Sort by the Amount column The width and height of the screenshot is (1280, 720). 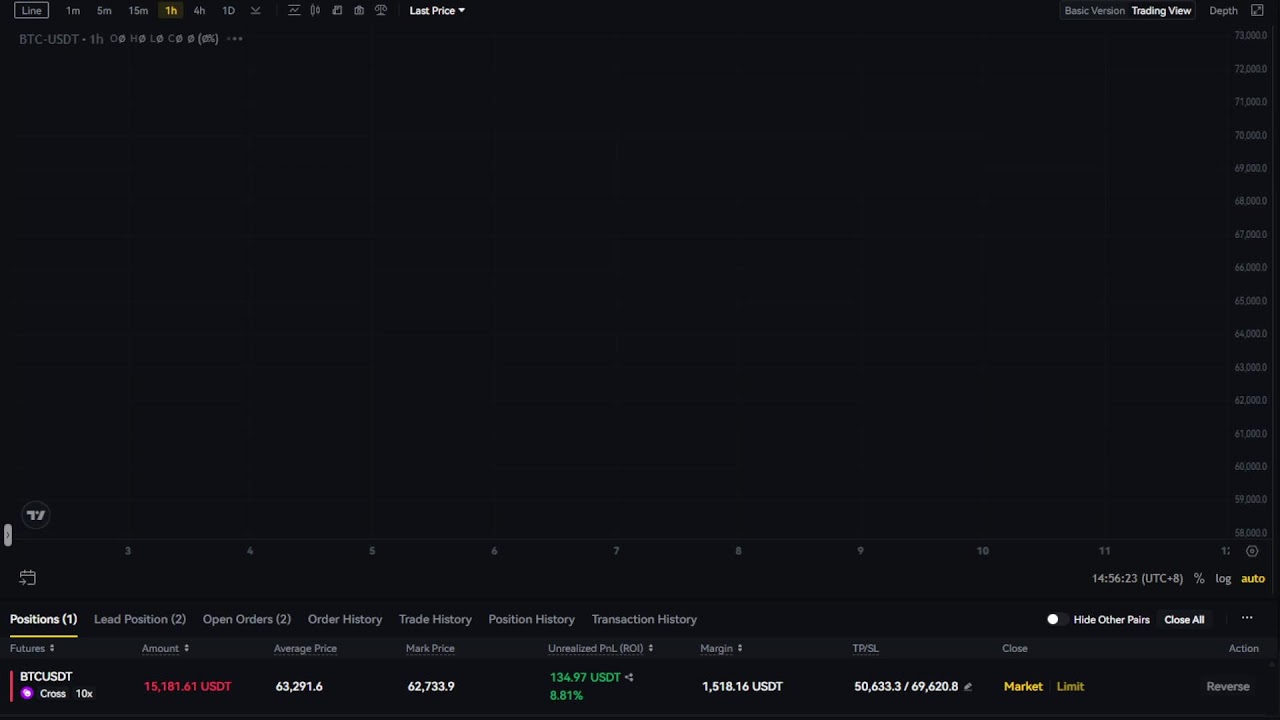point(165,648)
